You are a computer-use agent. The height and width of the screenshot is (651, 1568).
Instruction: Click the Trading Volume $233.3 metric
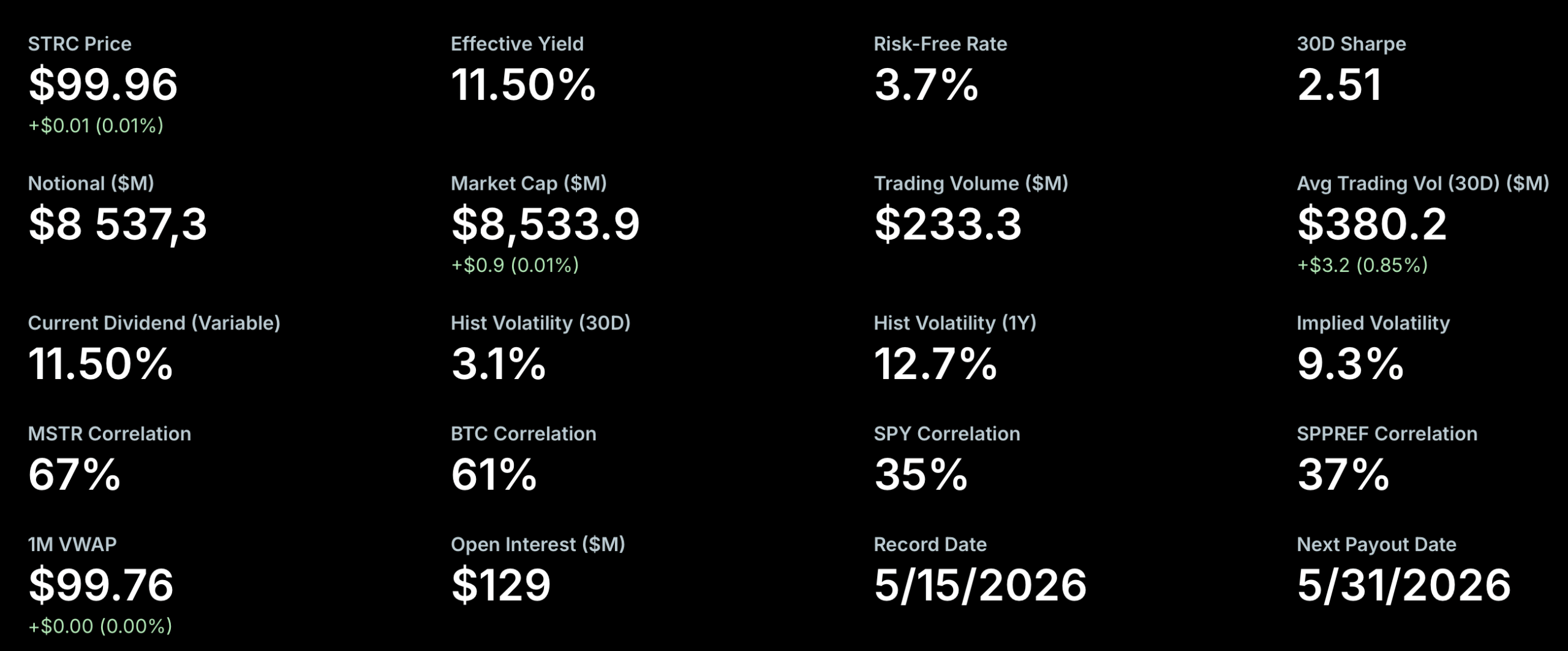[948, 224]
